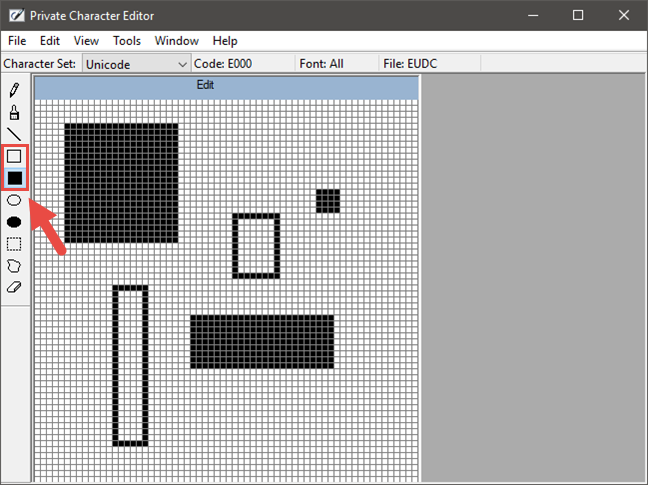Click the Private Character Editor title icon
Image resolution: width=648 pixels, height=485 pixels.
point(17,16)
